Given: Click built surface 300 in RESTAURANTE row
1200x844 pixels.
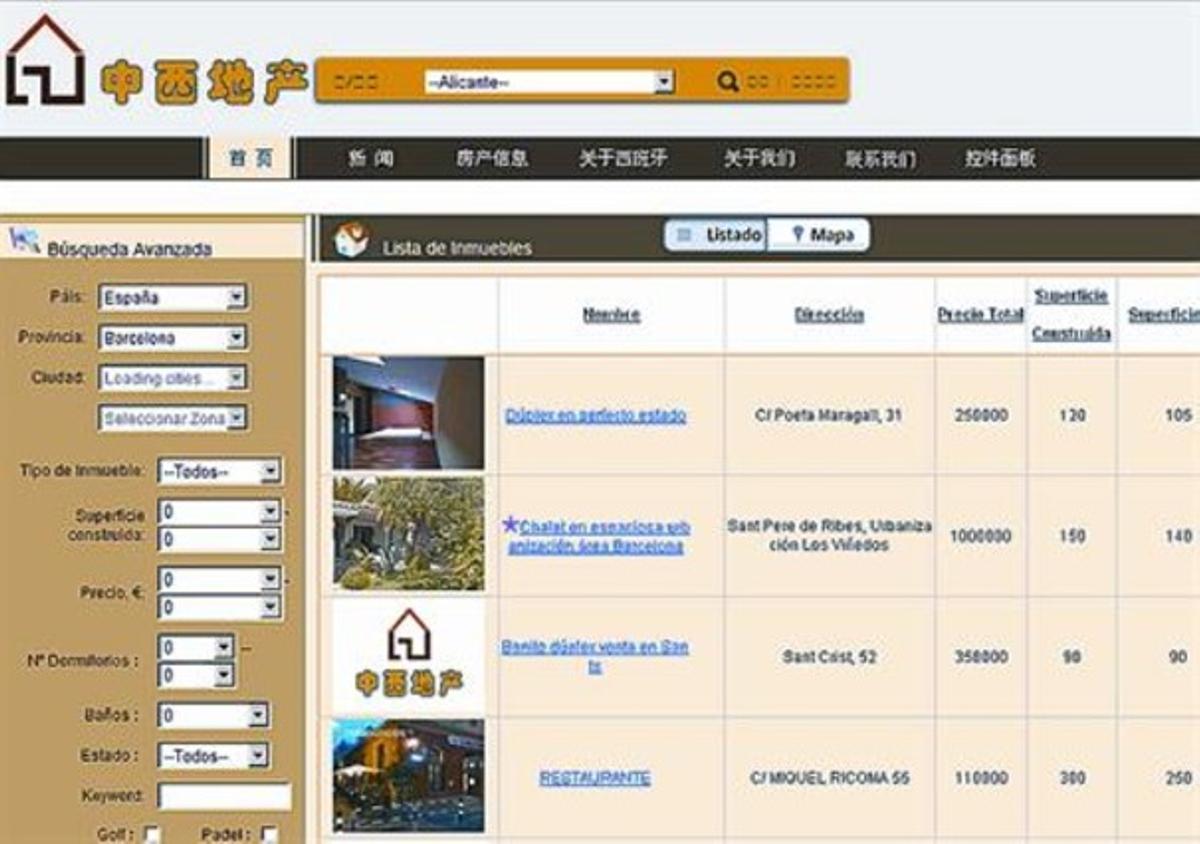Looking at the screenshot, I should click(1072, 778).
